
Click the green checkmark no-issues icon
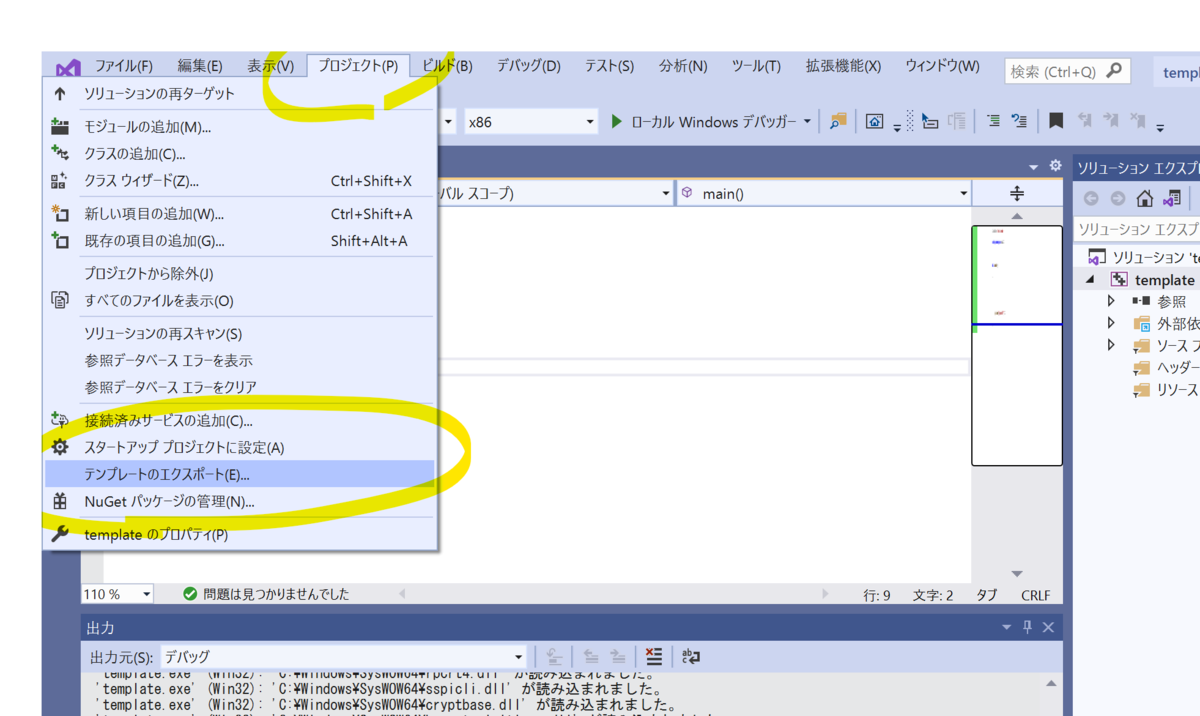pos(190,594)
